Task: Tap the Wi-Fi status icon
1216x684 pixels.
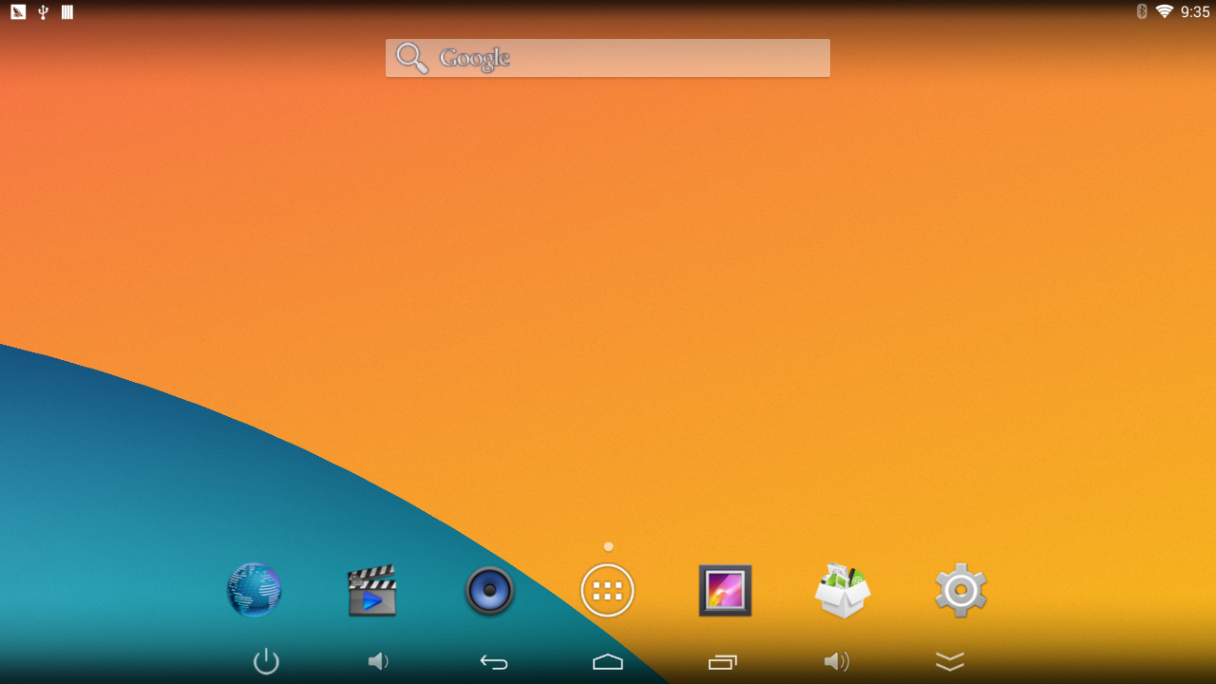Action: pyautogui.click(x=1164, y=12)
